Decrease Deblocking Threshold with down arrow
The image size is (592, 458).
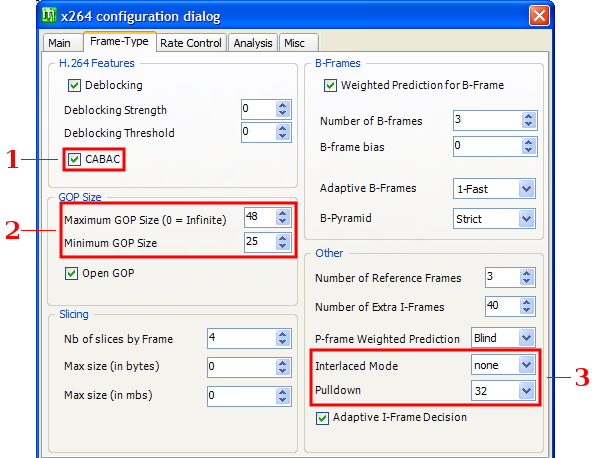[283, 137]
